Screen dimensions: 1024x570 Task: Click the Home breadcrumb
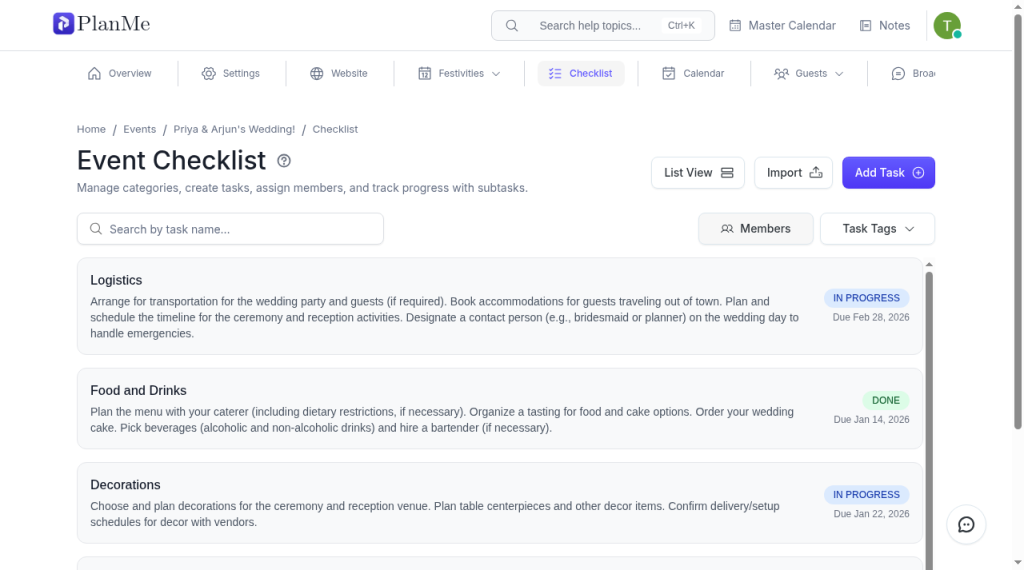[91, 129]
